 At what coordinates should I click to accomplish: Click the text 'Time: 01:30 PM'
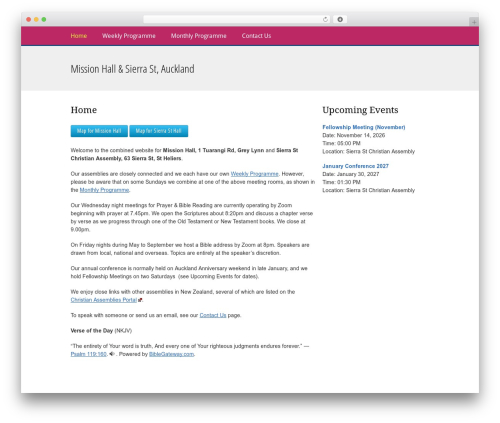click(341, 182)
